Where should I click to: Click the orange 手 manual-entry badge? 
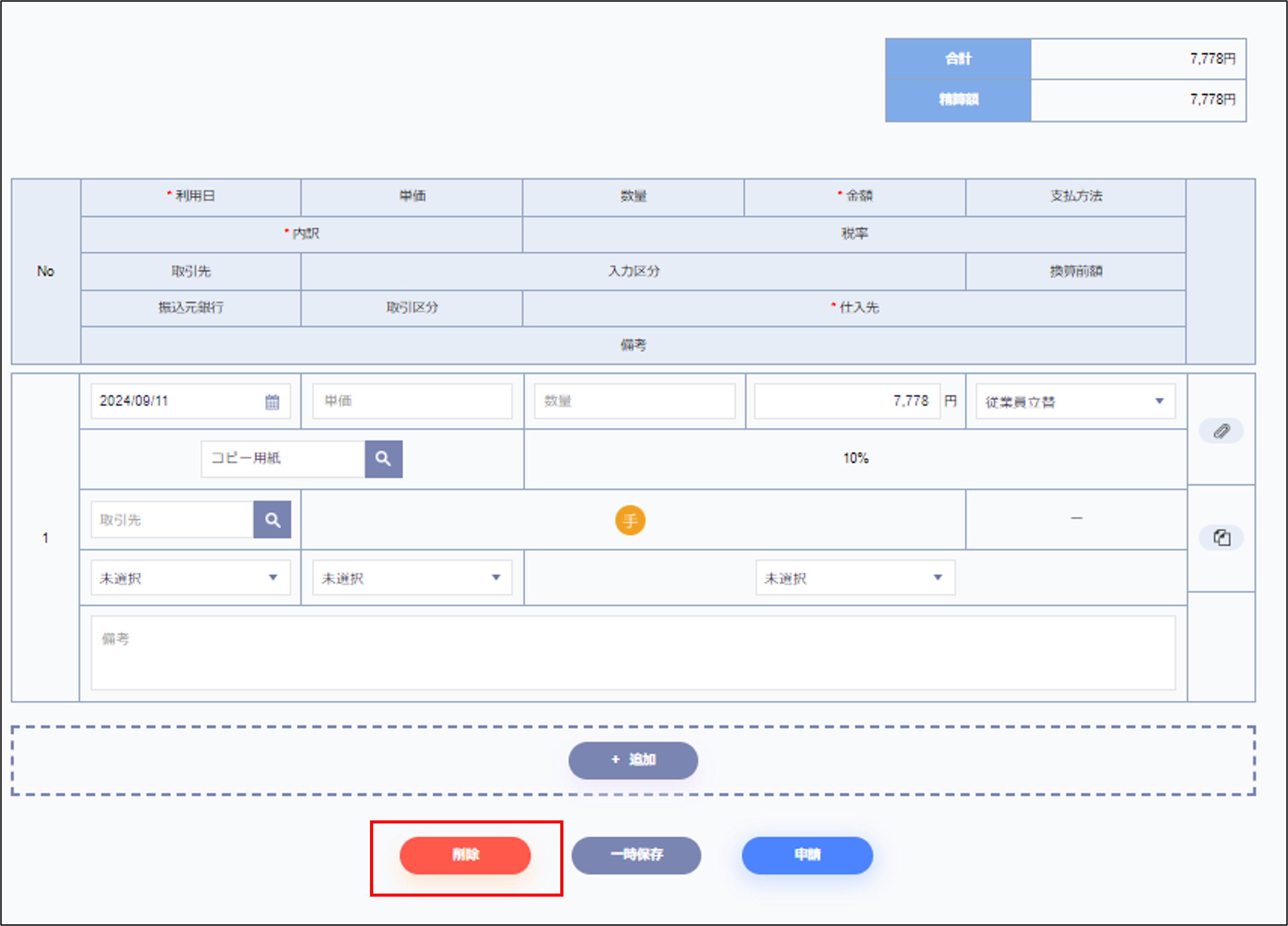click(630, 520)
